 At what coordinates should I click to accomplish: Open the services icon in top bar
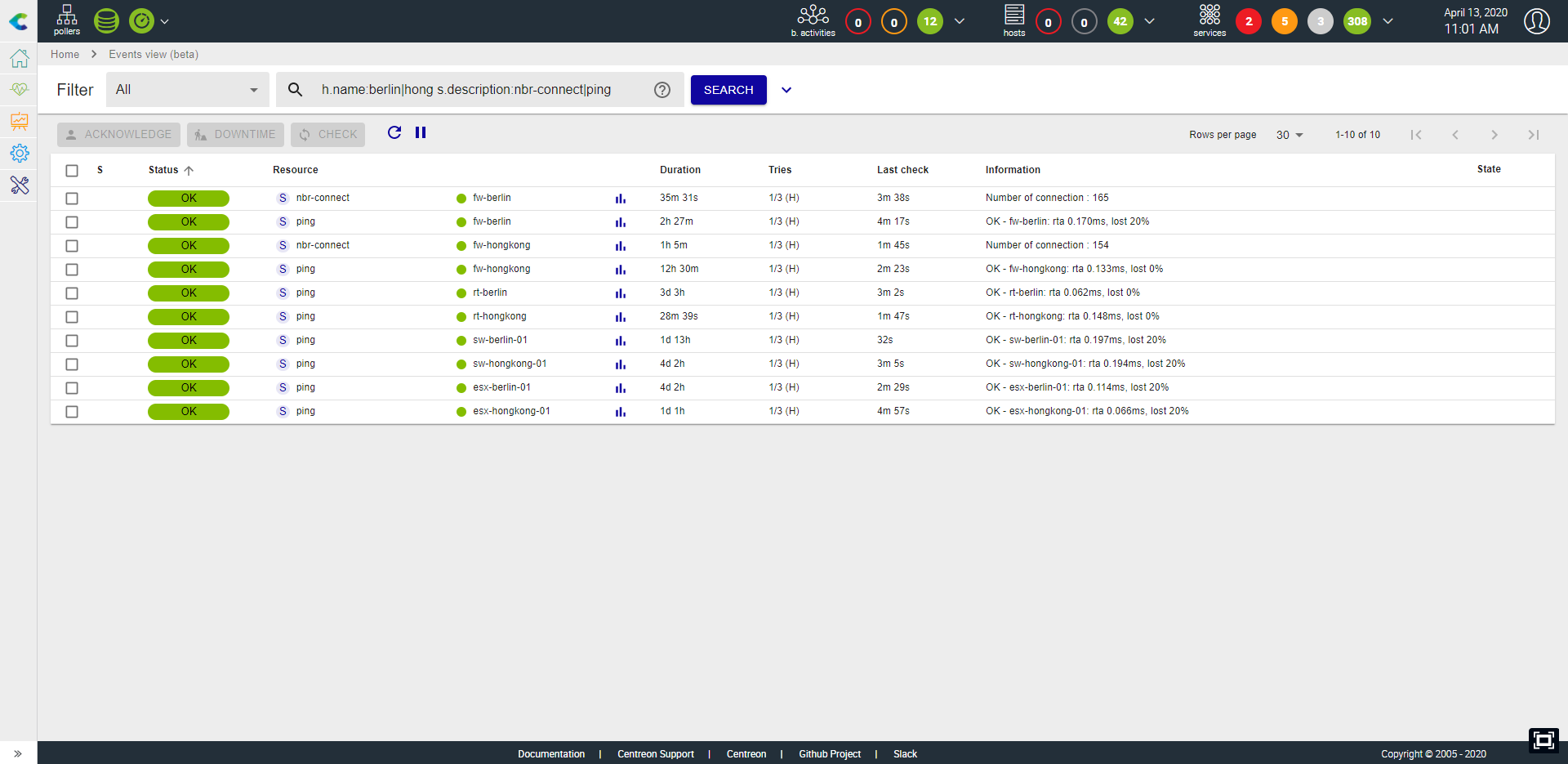pos(1209,20)
